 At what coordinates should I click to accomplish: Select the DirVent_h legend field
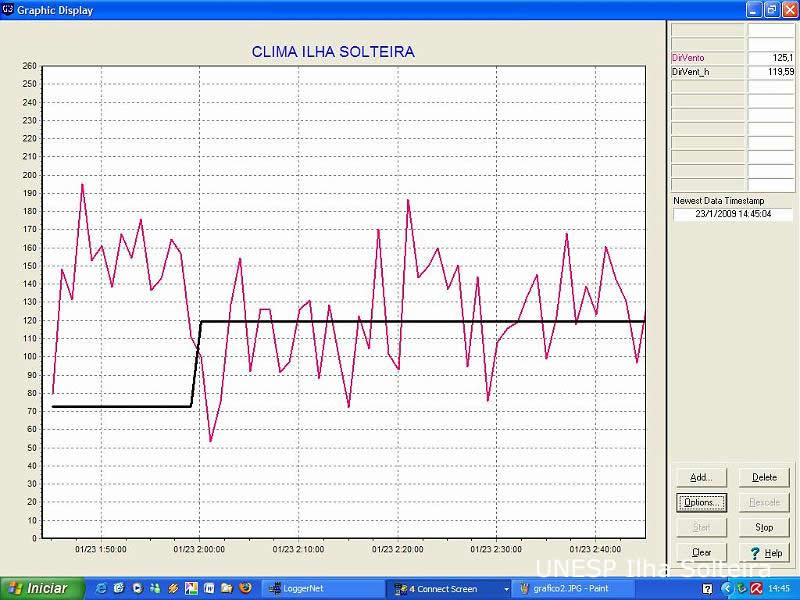[708, 72]
